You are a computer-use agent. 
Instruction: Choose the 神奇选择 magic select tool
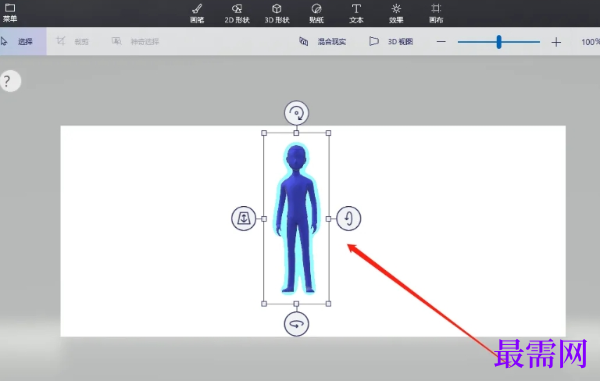click(x=135, y=41)
